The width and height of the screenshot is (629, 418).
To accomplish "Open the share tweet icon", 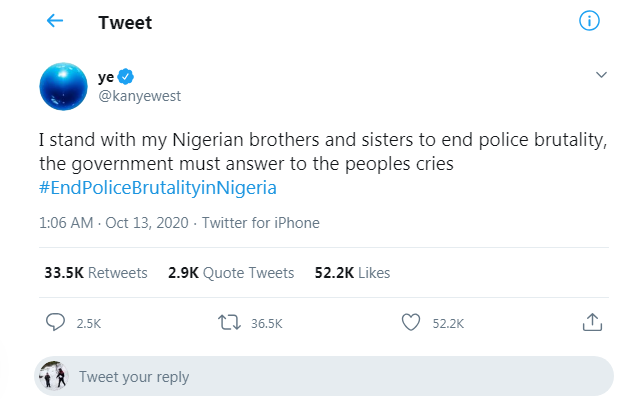I will (591, 322).
